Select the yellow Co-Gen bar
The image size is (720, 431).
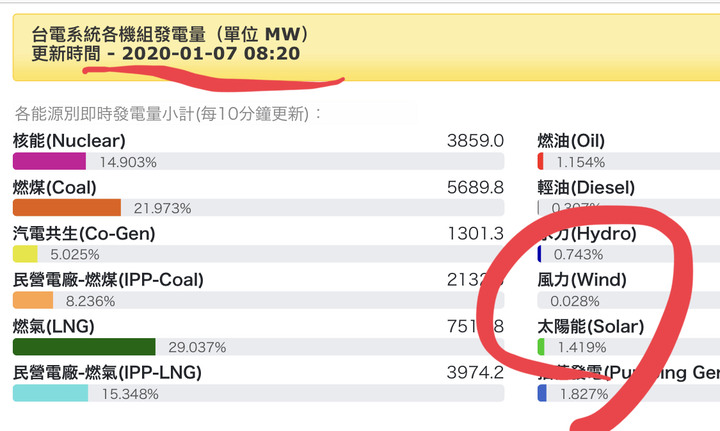[x=25, y=254]
